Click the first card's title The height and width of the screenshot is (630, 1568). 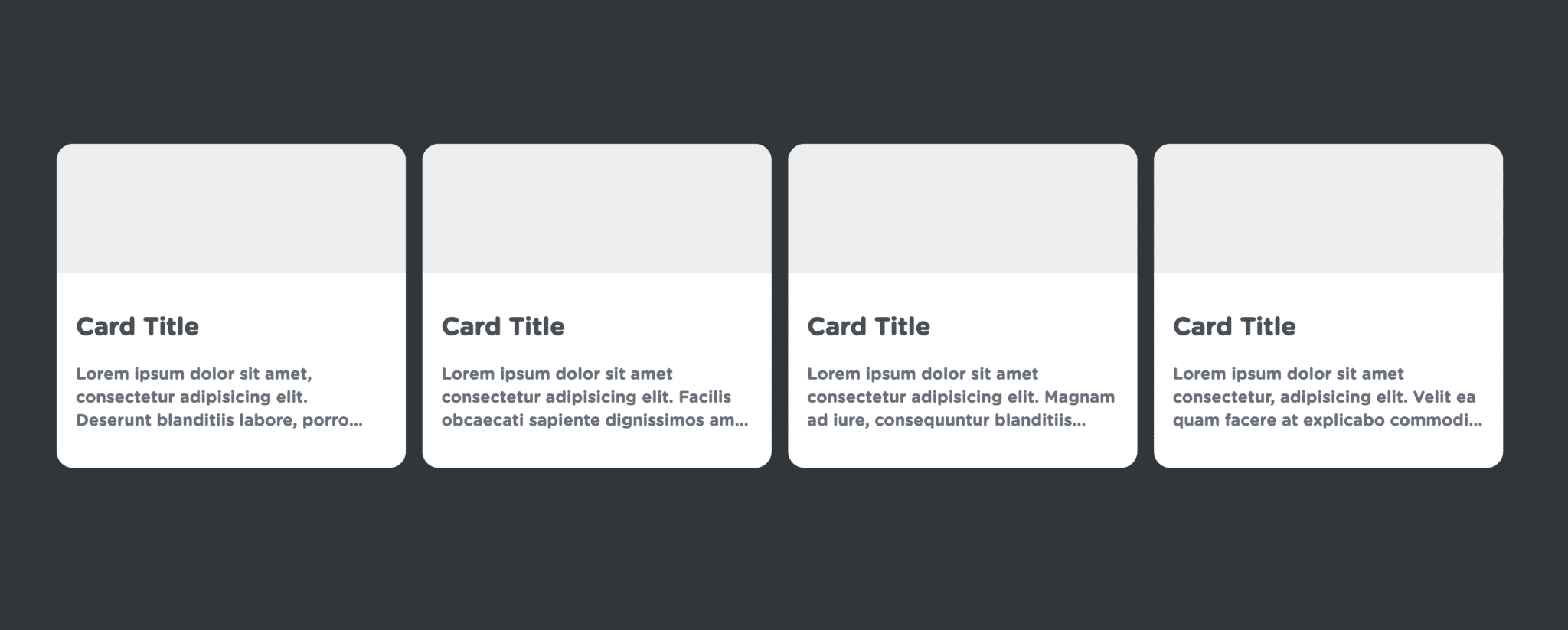click(x=136, y=327)
